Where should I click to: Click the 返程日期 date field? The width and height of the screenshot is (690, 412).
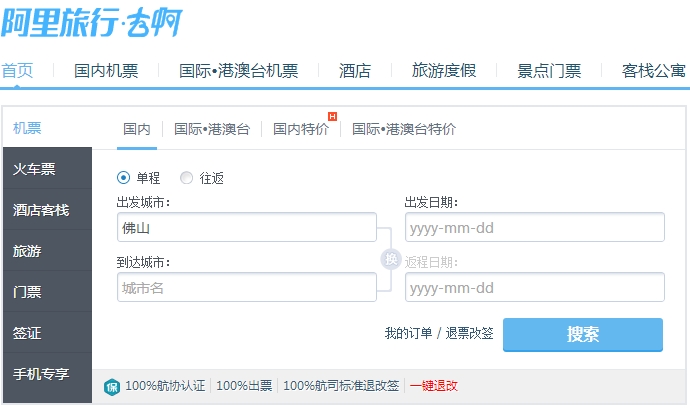click(x=535, y=287)
